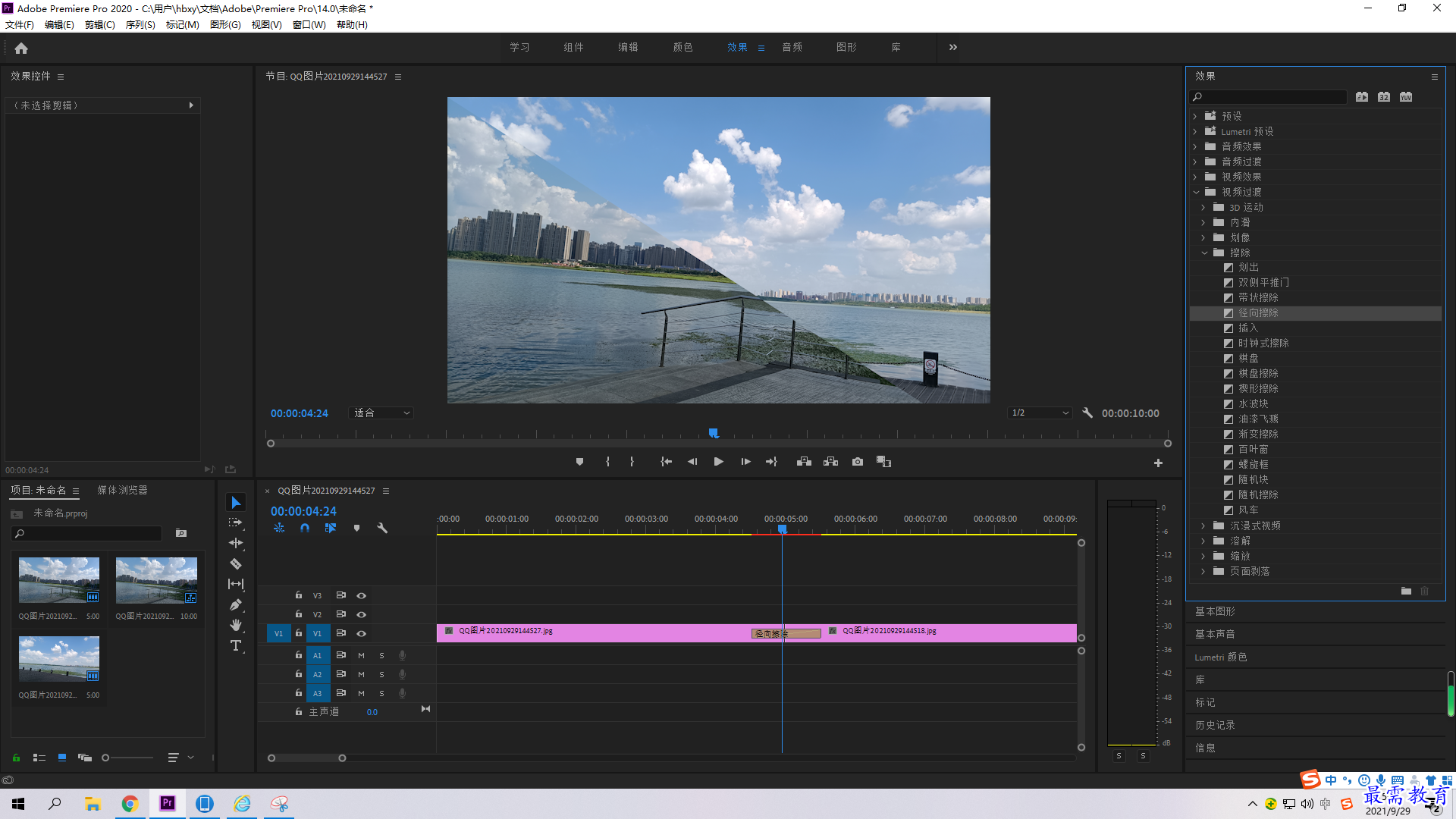Screen dimensions: 1456x819
Task: Select the Type tool
Action: coord(236,645)
